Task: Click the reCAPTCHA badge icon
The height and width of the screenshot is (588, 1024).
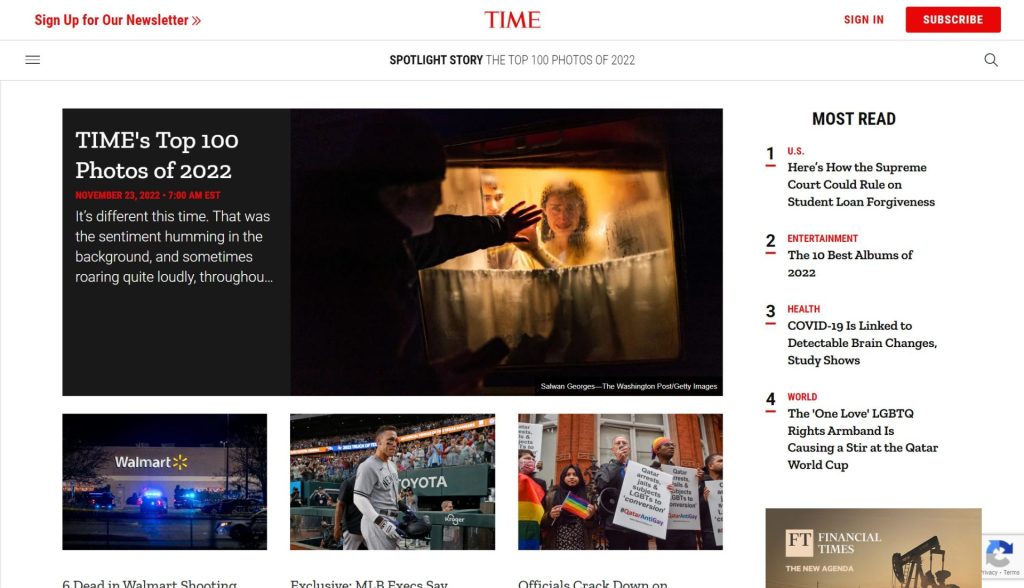Action: pos(999,555)
